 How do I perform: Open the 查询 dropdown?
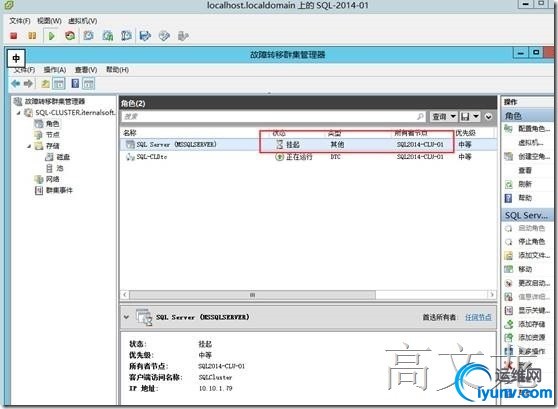pyautogui.click(x=444, y=117)
